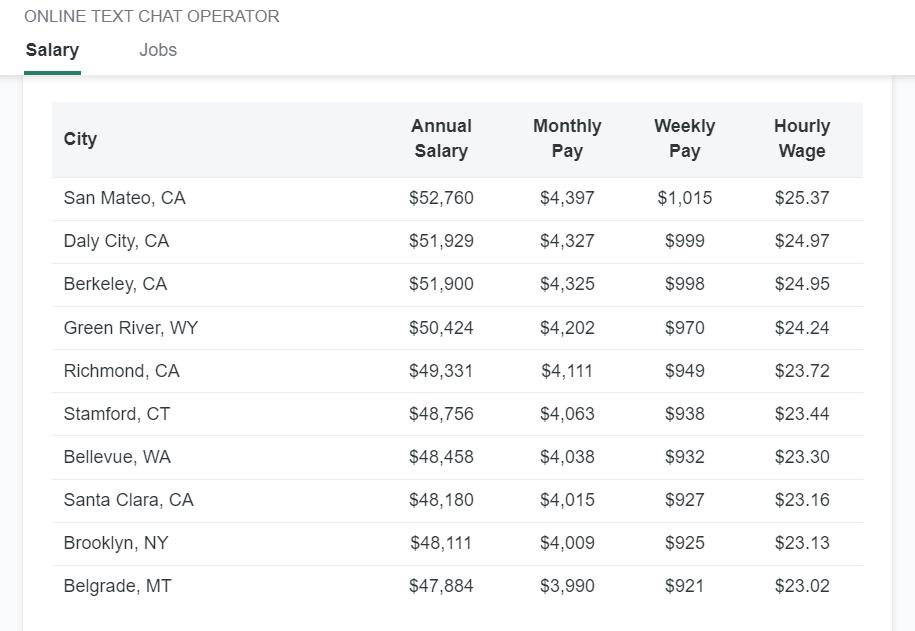The image size is (915, 631).
Task: Click the $4,063 monthly pay value
Action: coord(567,414)
